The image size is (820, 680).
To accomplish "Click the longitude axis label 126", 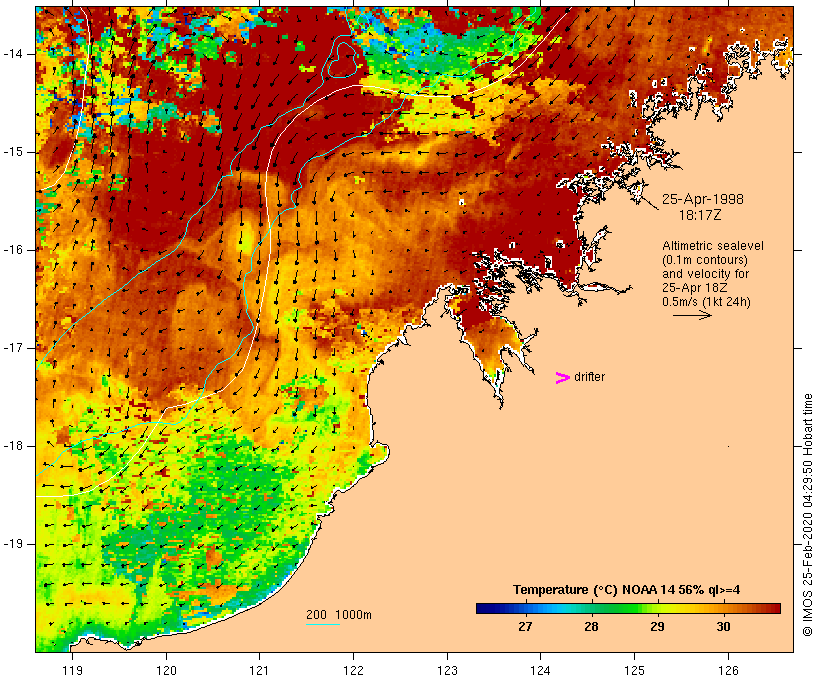I will click(728, 670).
